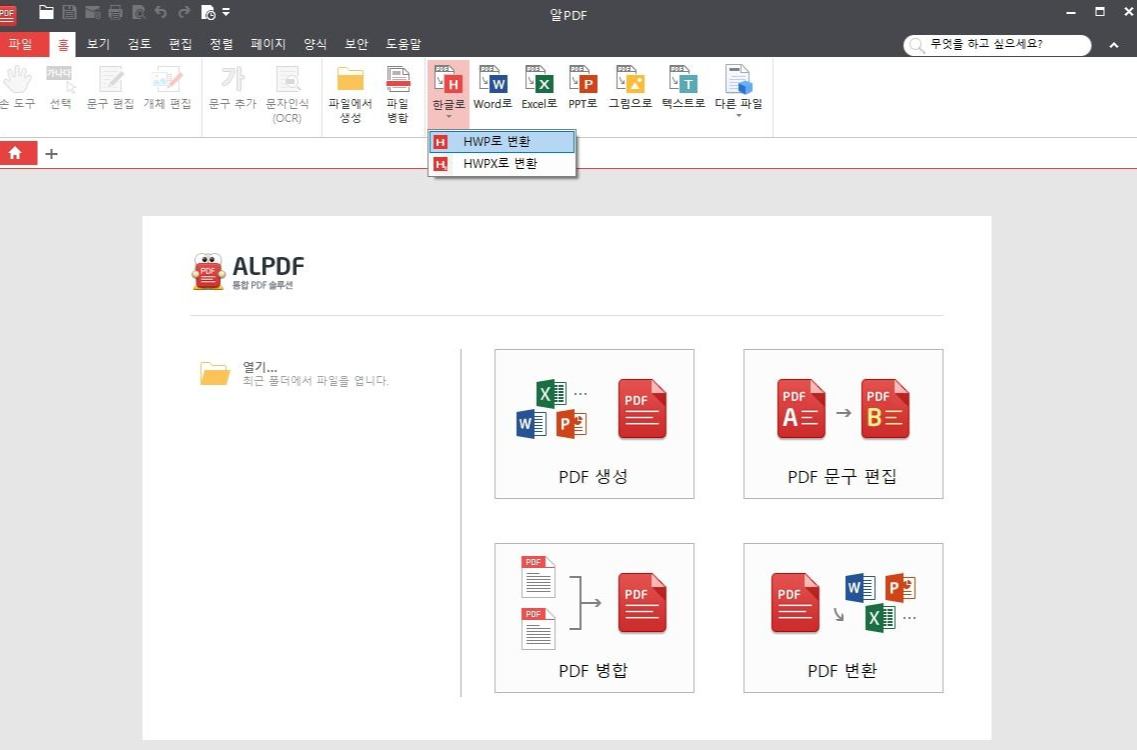Choose HWPX로 변환 from dropdown menu
This screenshot has height=750, width=1137.
click(x=503, y=164)
